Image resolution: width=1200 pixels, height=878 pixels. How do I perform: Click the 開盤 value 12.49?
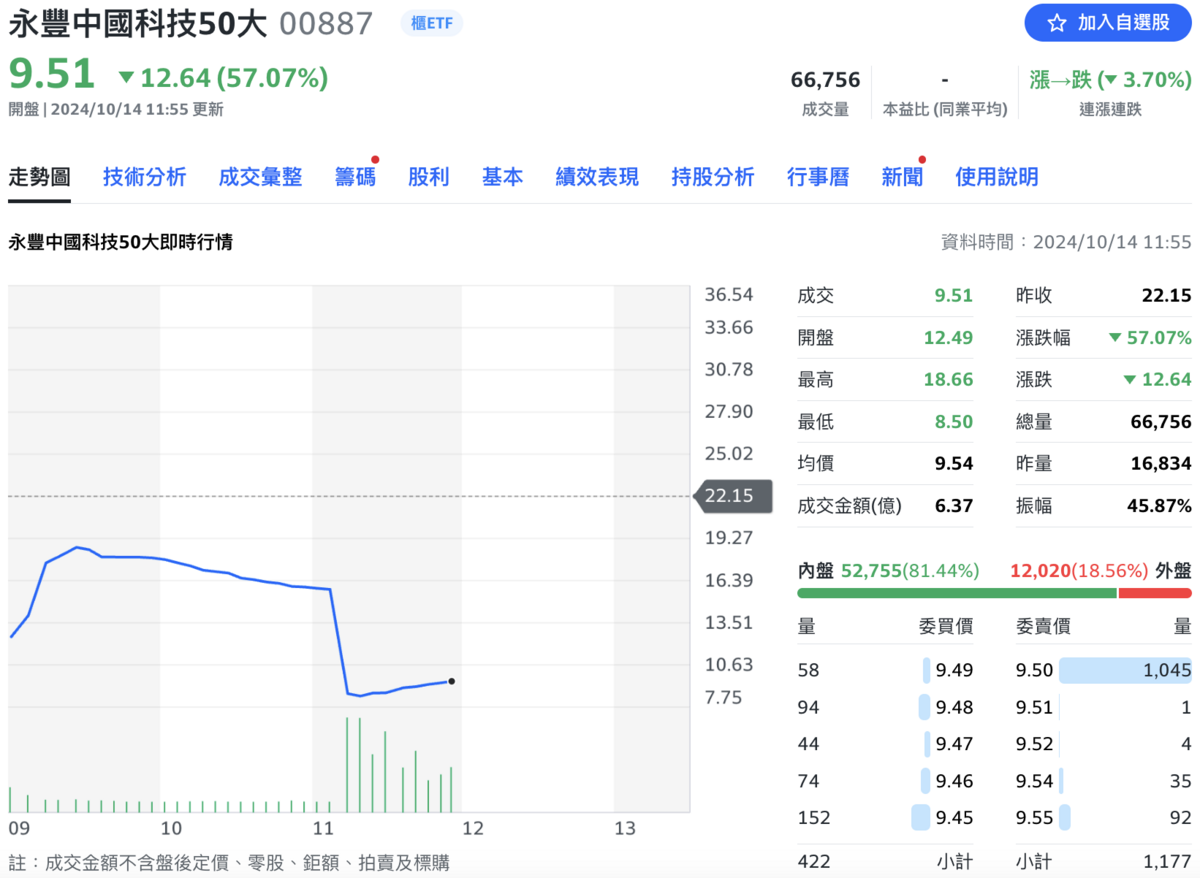click(x=948, y=338)
